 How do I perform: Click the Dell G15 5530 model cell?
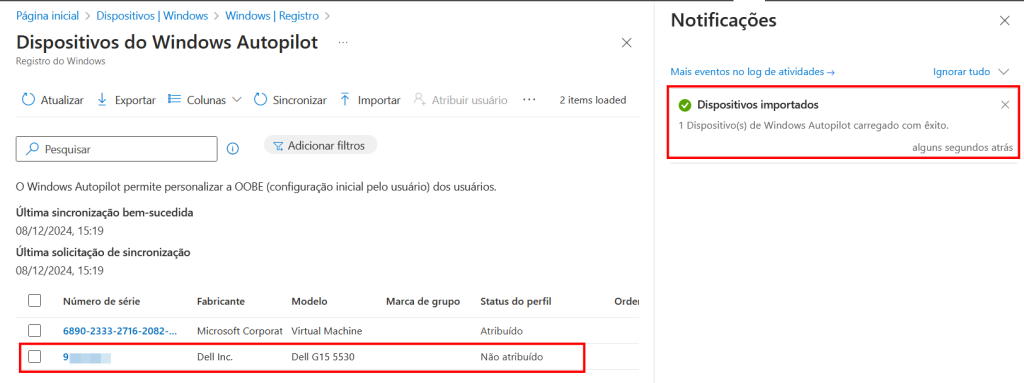[x=323, y=358]
